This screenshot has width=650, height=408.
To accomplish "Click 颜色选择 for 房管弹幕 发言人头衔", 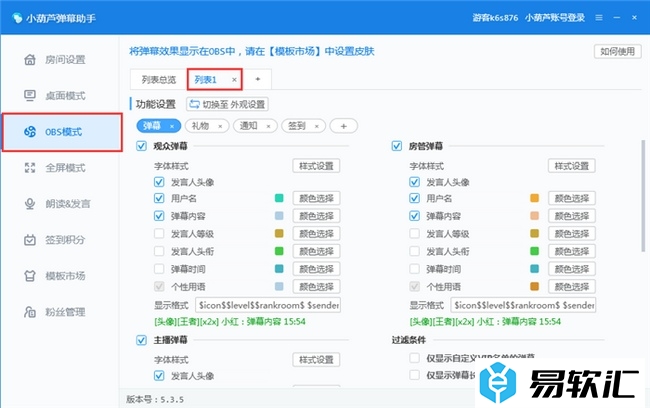I will (x=572, y=251).
